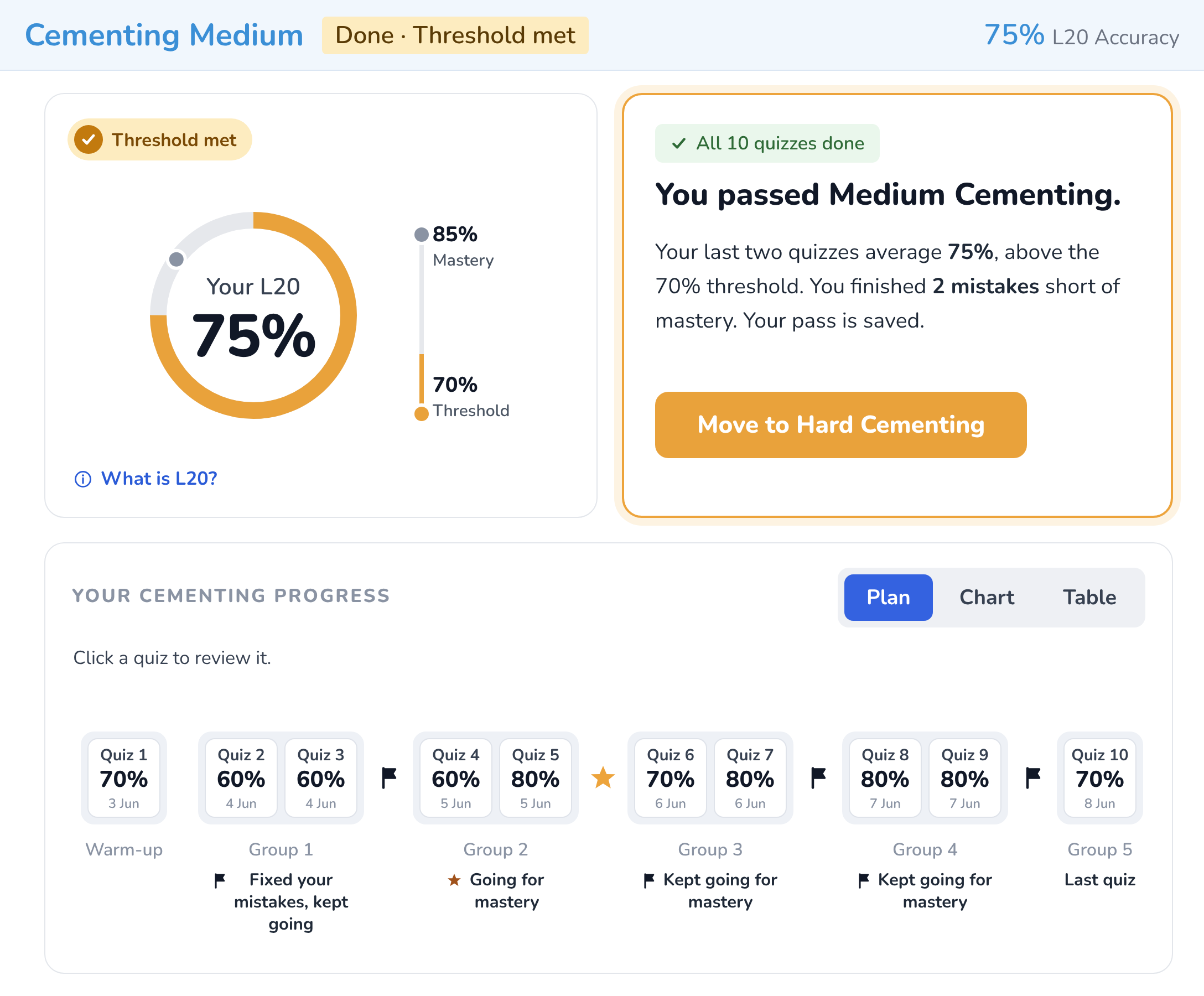
Task: Review Quiz 8 from 7 Jun
Action: point(885,777)
